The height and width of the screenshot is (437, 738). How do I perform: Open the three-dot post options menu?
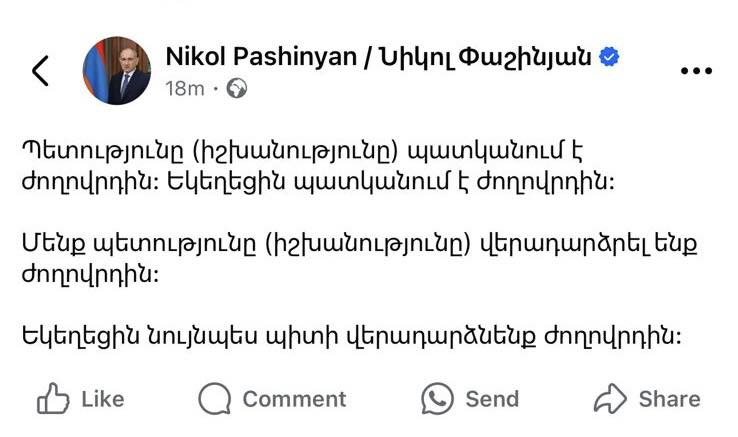pyautogui.click(x=695, y=71)
